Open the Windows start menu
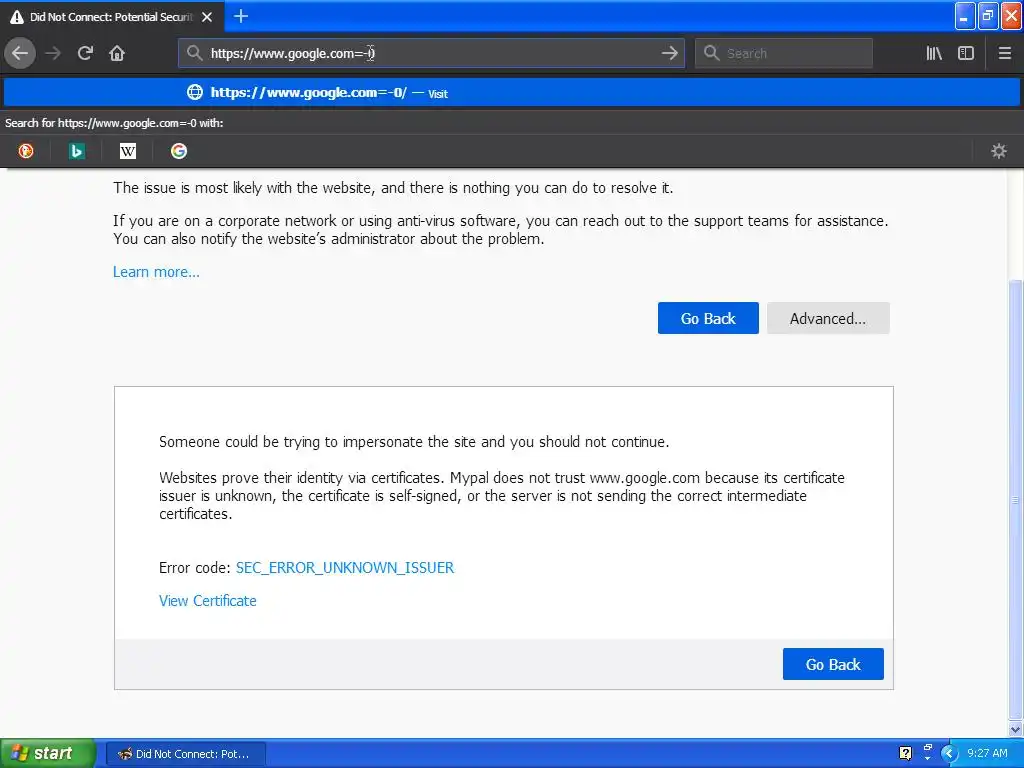The image size is (1024, 768). 48,754
